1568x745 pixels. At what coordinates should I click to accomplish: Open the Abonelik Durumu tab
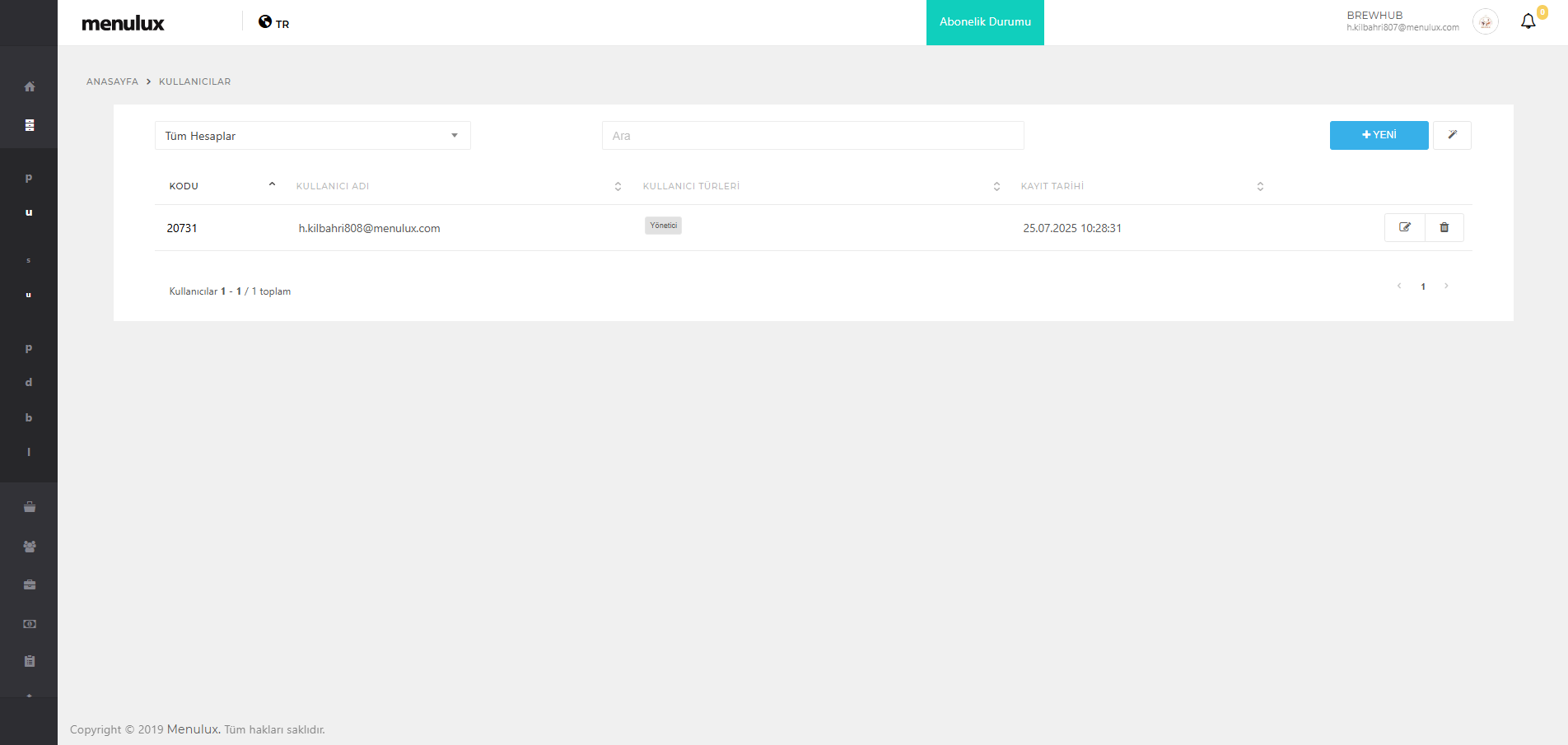[985, 22]
